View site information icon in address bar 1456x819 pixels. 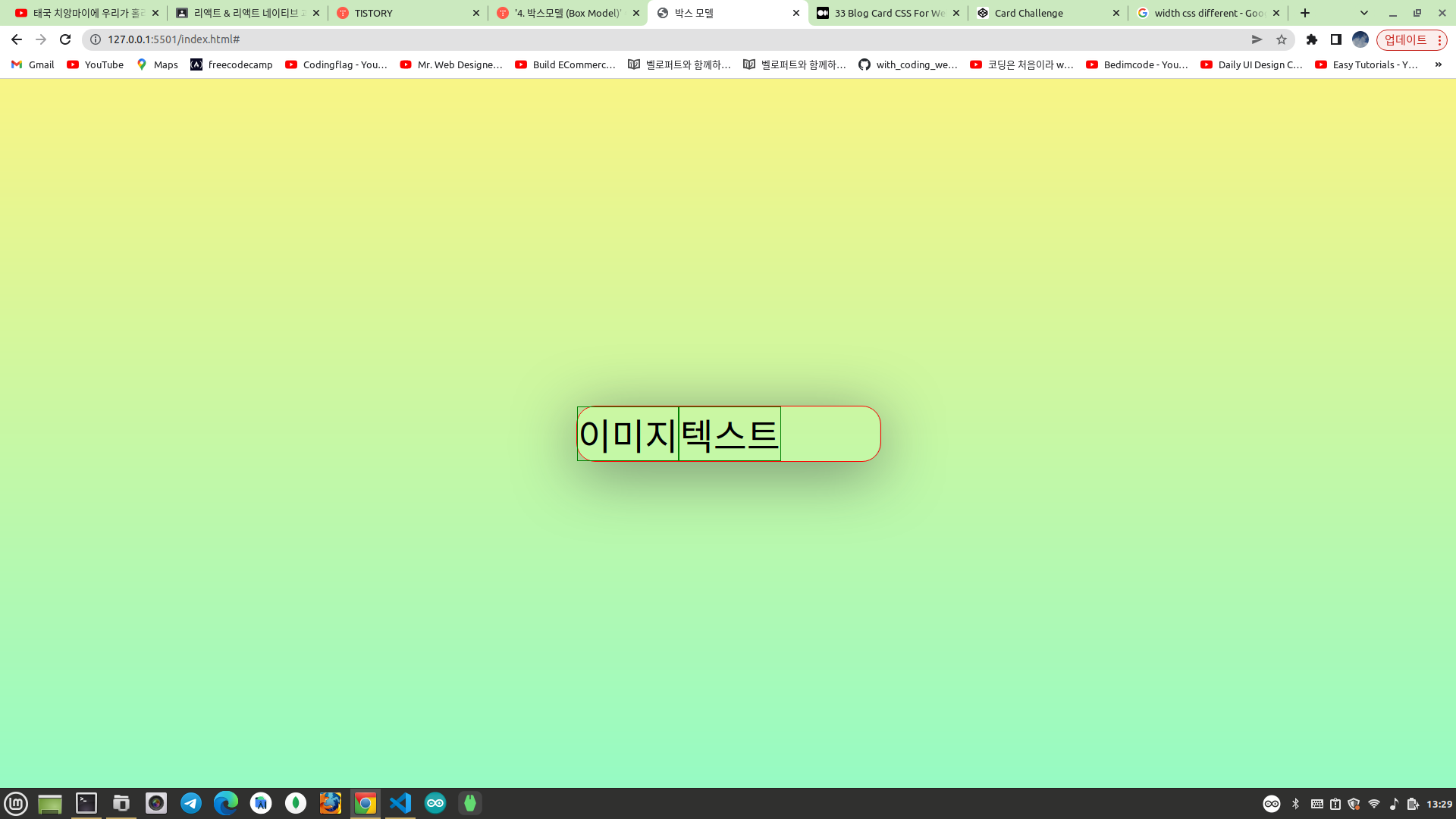pos(96,39)
